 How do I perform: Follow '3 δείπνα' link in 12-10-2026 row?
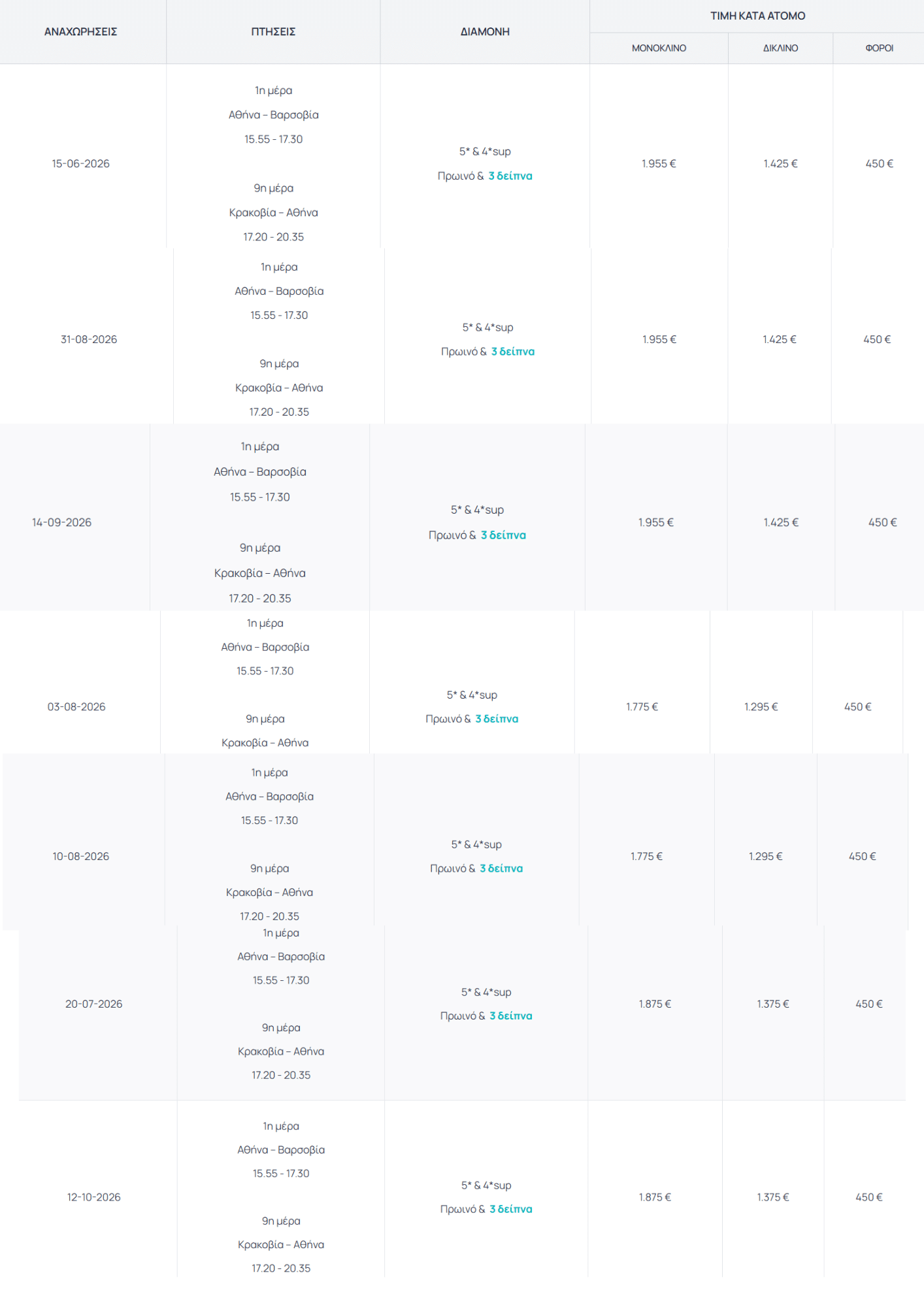click(x=511, y=1210)
